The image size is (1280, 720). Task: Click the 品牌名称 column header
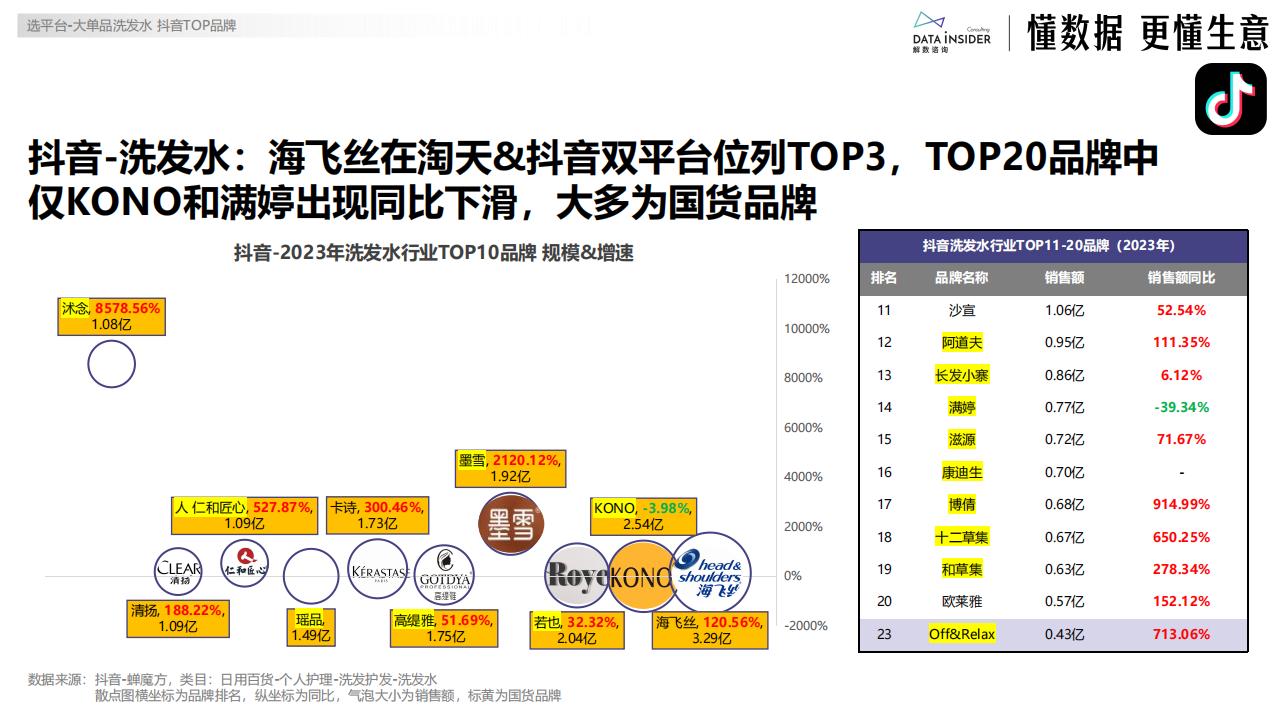[961, 278]
